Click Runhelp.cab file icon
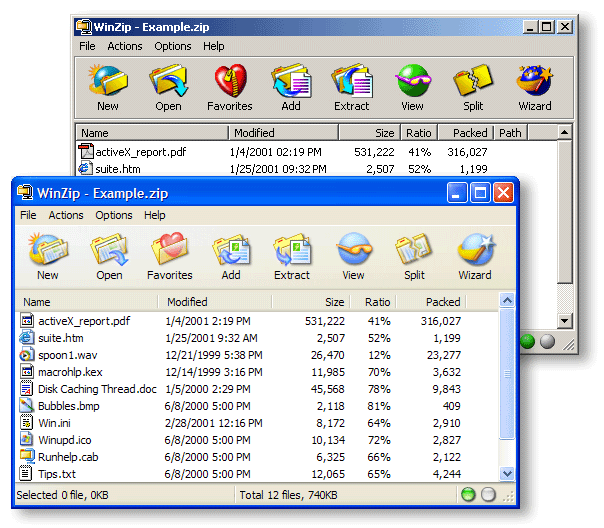The image size is (604, 528). coord(27,456)
